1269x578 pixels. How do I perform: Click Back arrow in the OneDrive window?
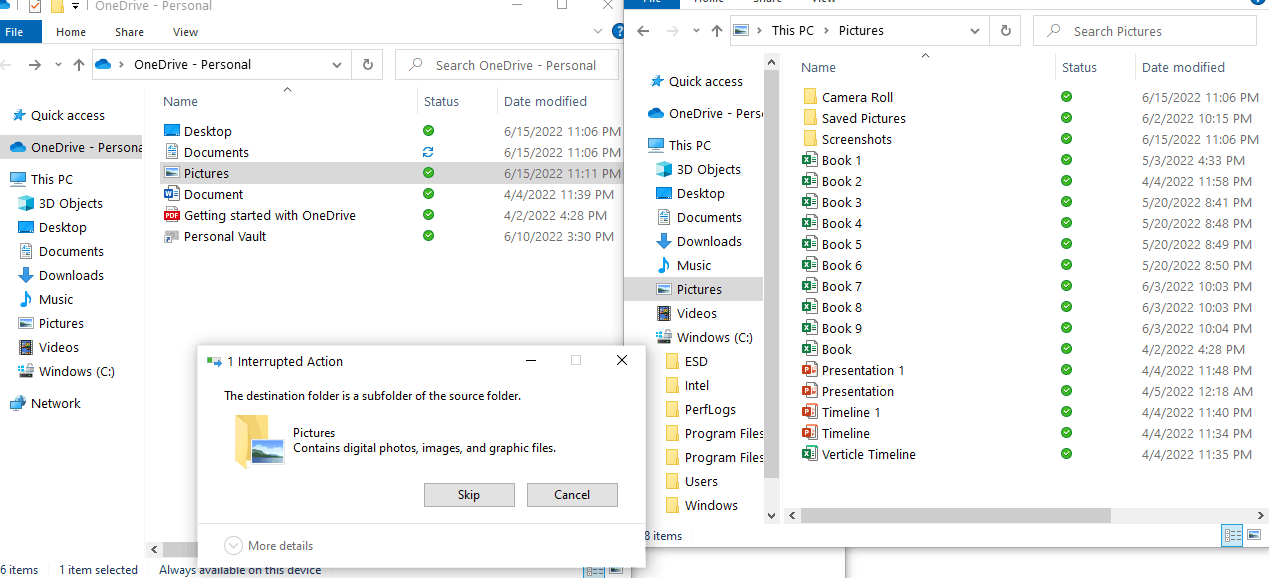(x=7, y=65)
